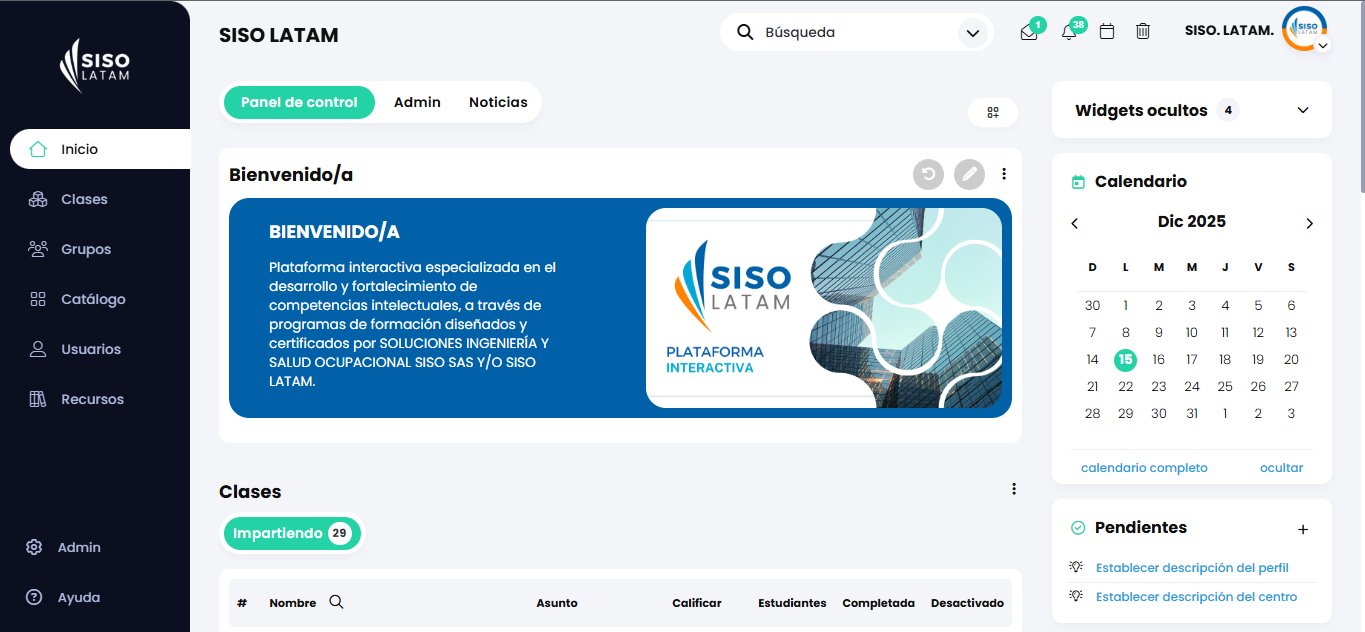Click the Pendientes widget title

(1141, 527)
